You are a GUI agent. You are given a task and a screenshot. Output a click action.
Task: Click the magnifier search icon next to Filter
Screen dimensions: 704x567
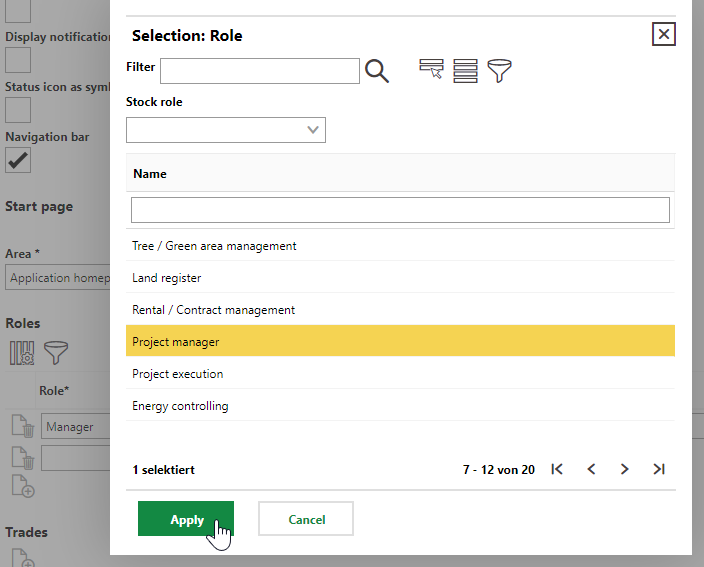[x=377, y=71]
